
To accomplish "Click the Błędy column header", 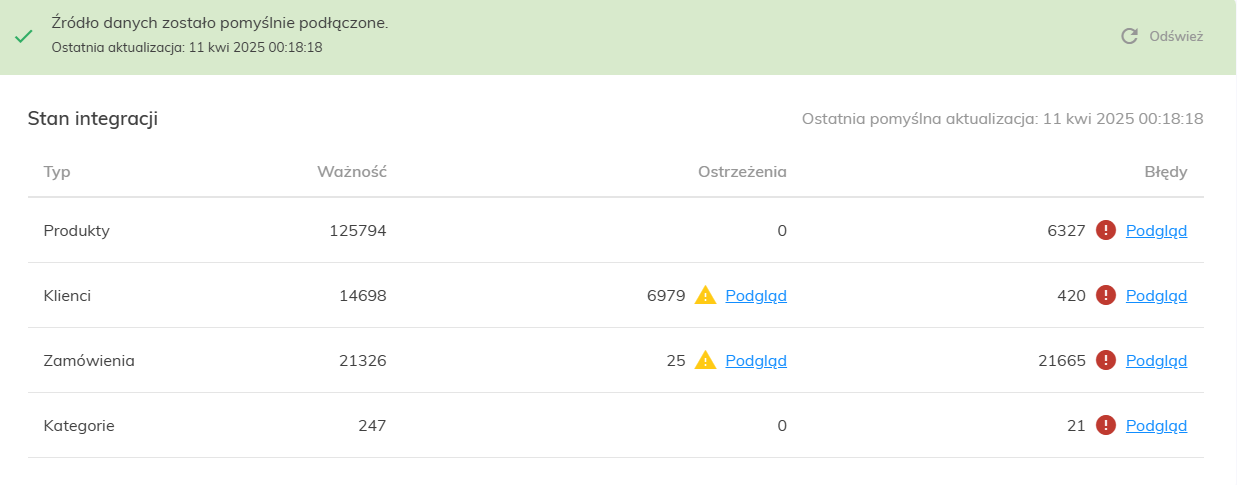I will [x=1166, y=172].
